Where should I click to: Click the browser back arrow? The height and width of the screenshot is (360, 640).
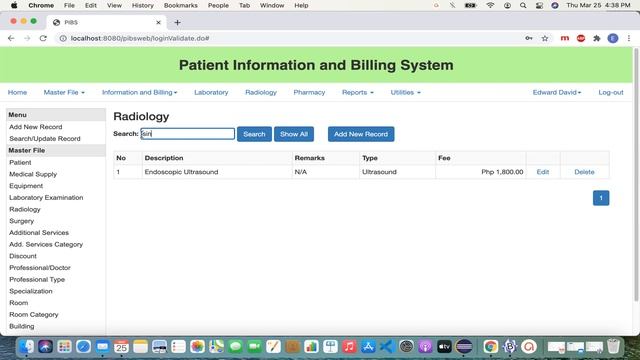(11, 38)
